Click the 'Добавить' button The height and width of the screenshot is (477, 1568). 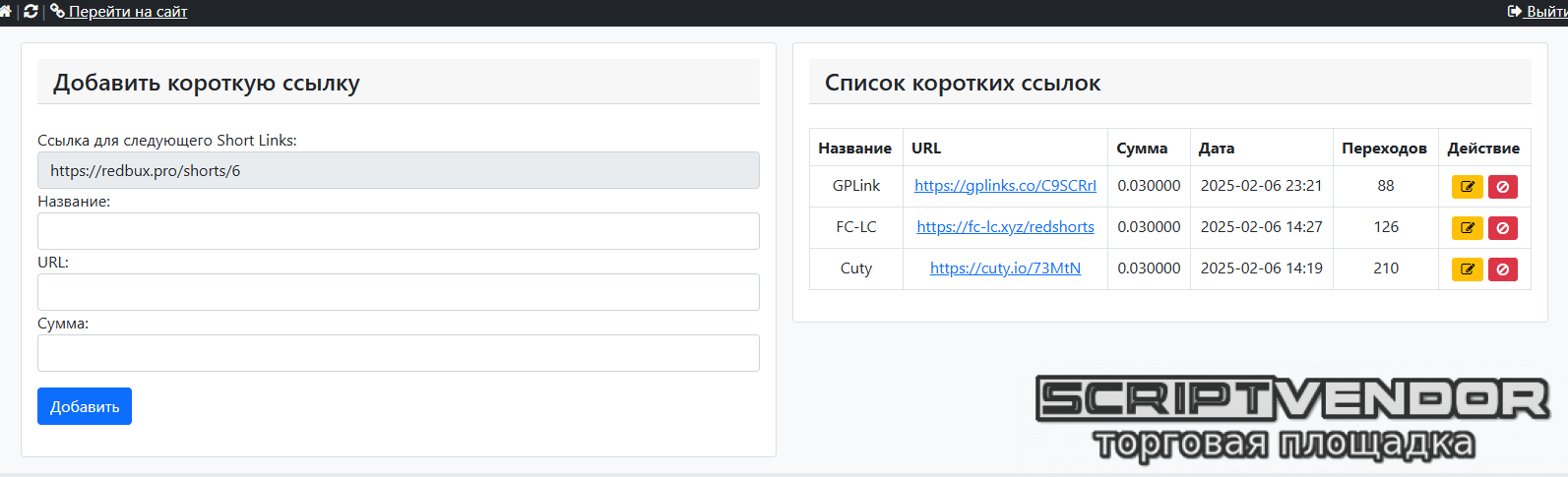pos(85,406)
